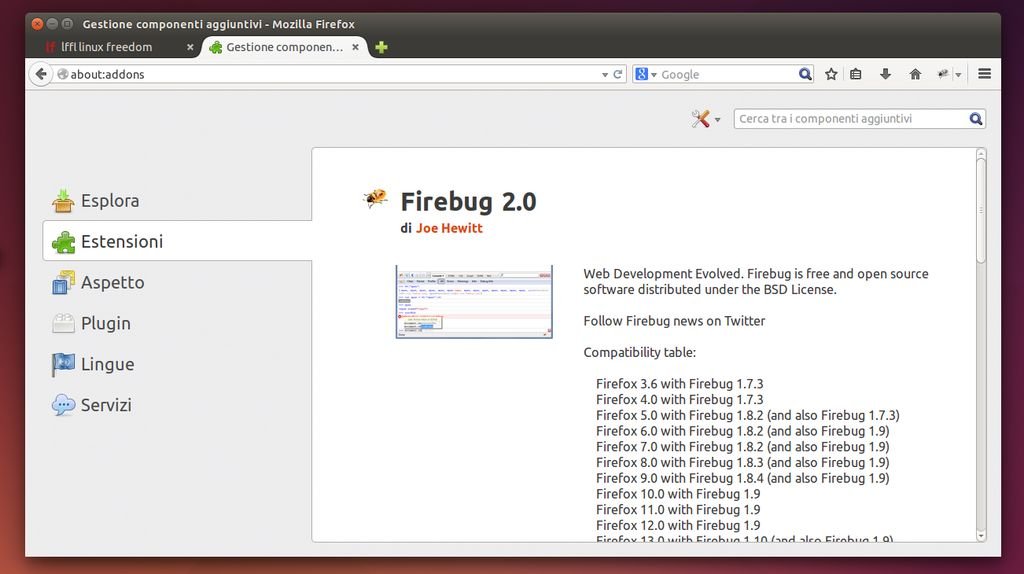Click 'Firefox 4.0 with Firebug 1.7.3' line
Image resolution: width=1024 pixels, height=574 pixels.
click(x=679, y=400)
